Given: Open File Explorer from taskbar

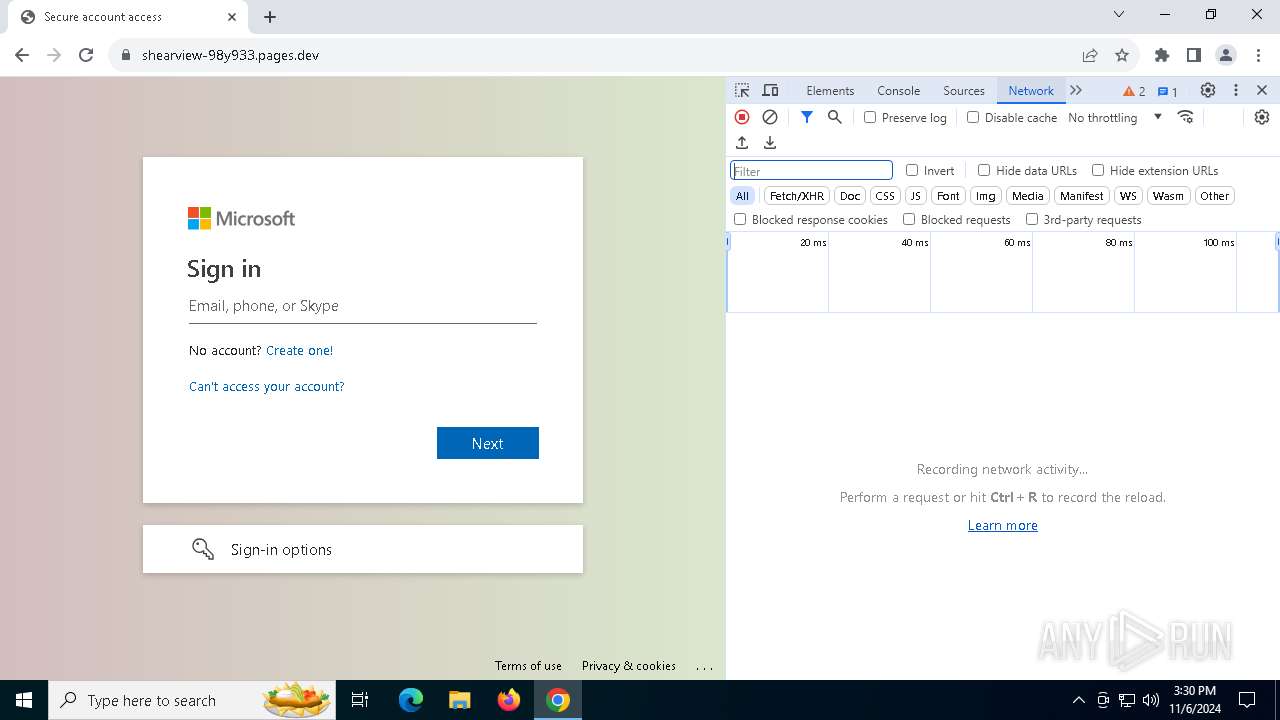Looking at the screenshot, I should (x=460, y=700).
